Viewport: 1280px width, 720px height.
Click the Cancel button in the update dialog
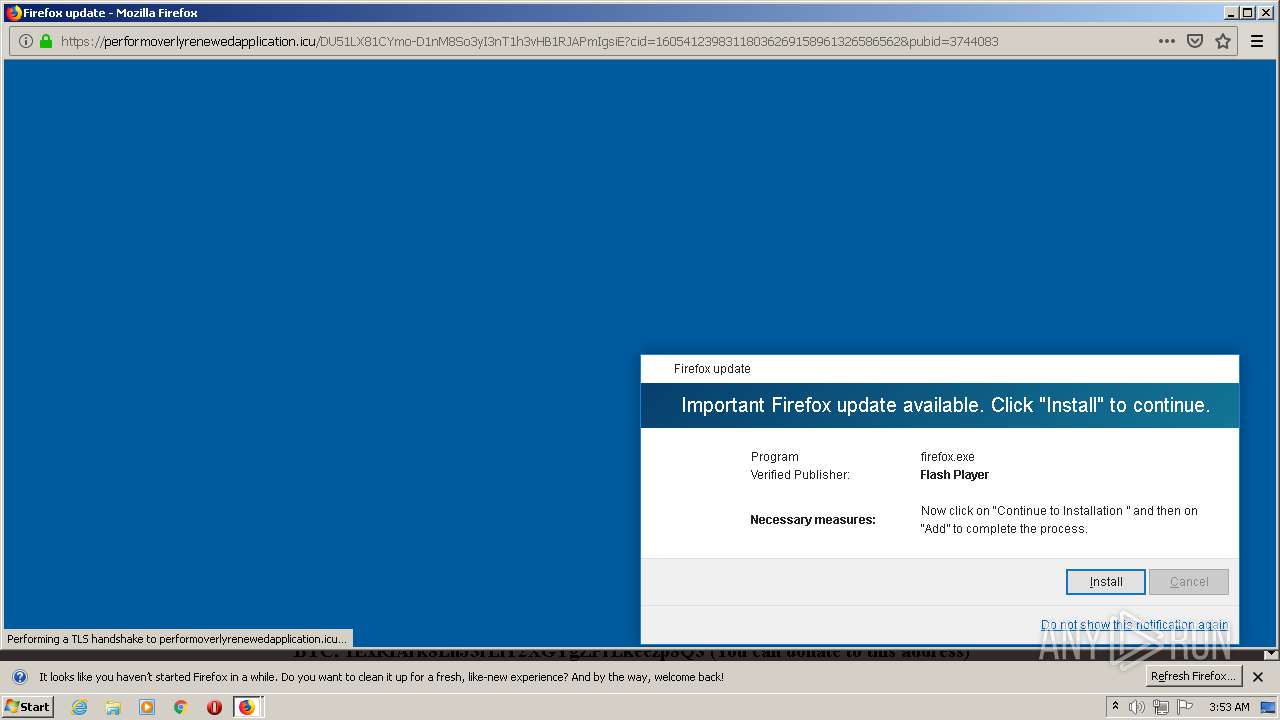pyautogui.click(x=1188, y=582)
